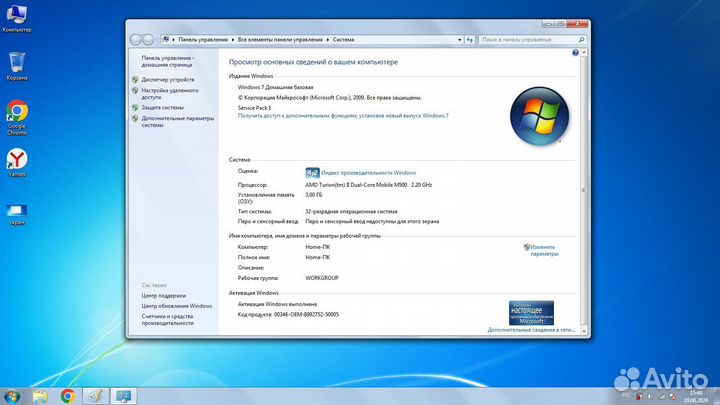This screenshot has height=405, width=720.
Task: Expand the address bar history dropdown arrow
Action: click(459, 40)
